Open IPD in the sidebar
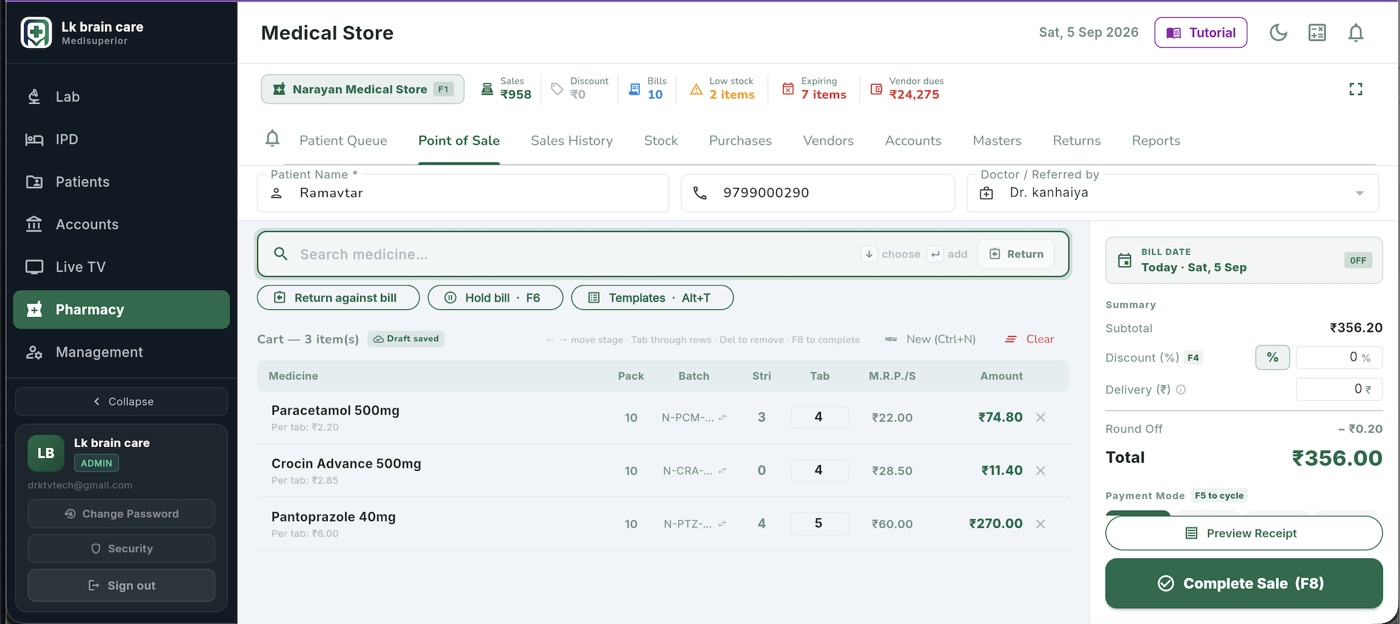The width and height of the screenshot is (1400, 624). pyautogui.click(x=121, y=139)
